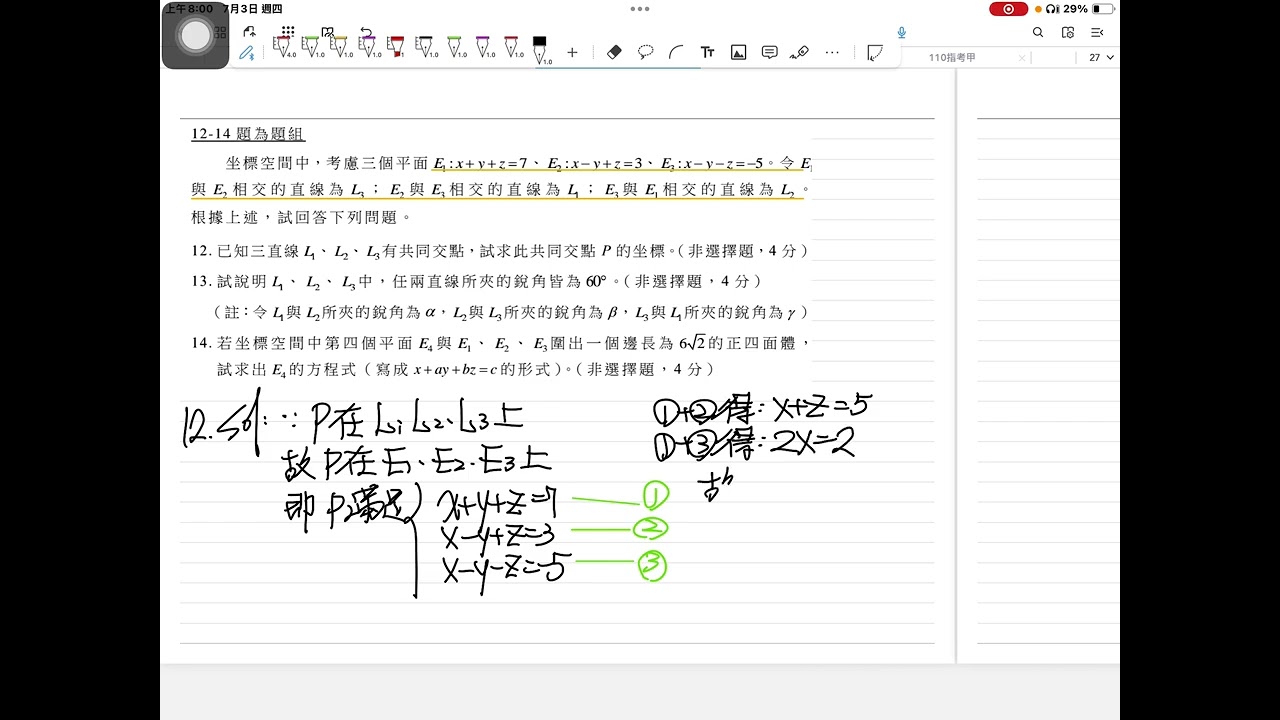
Task: Open the nine-dot grid view icon
Action: [288, 32]
